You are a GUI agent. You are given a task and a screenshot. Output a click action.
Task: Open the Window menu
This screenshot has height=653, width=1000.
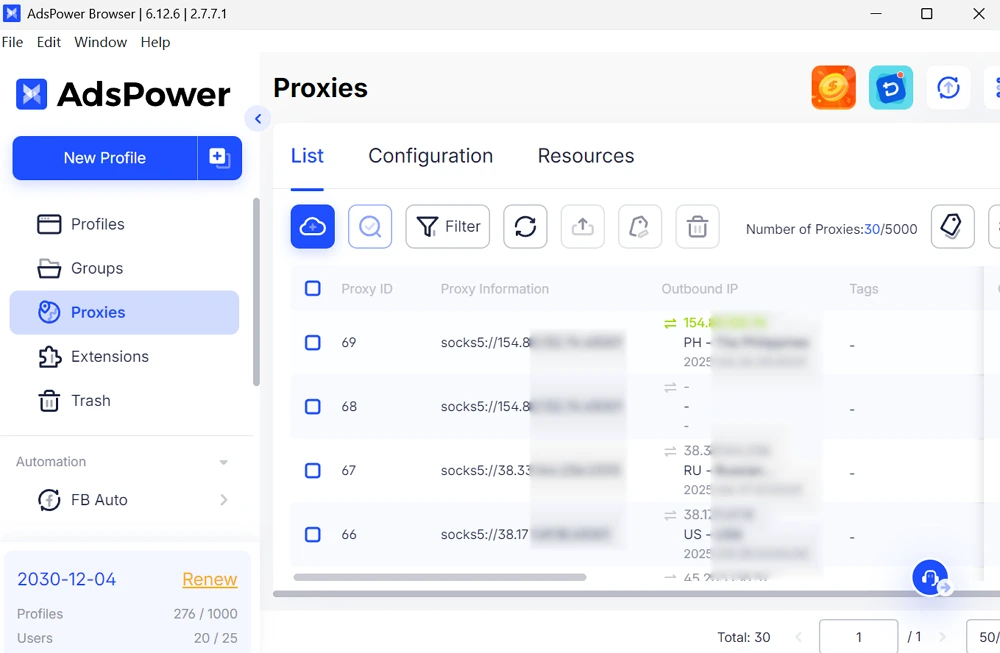(x=100, y=42)
